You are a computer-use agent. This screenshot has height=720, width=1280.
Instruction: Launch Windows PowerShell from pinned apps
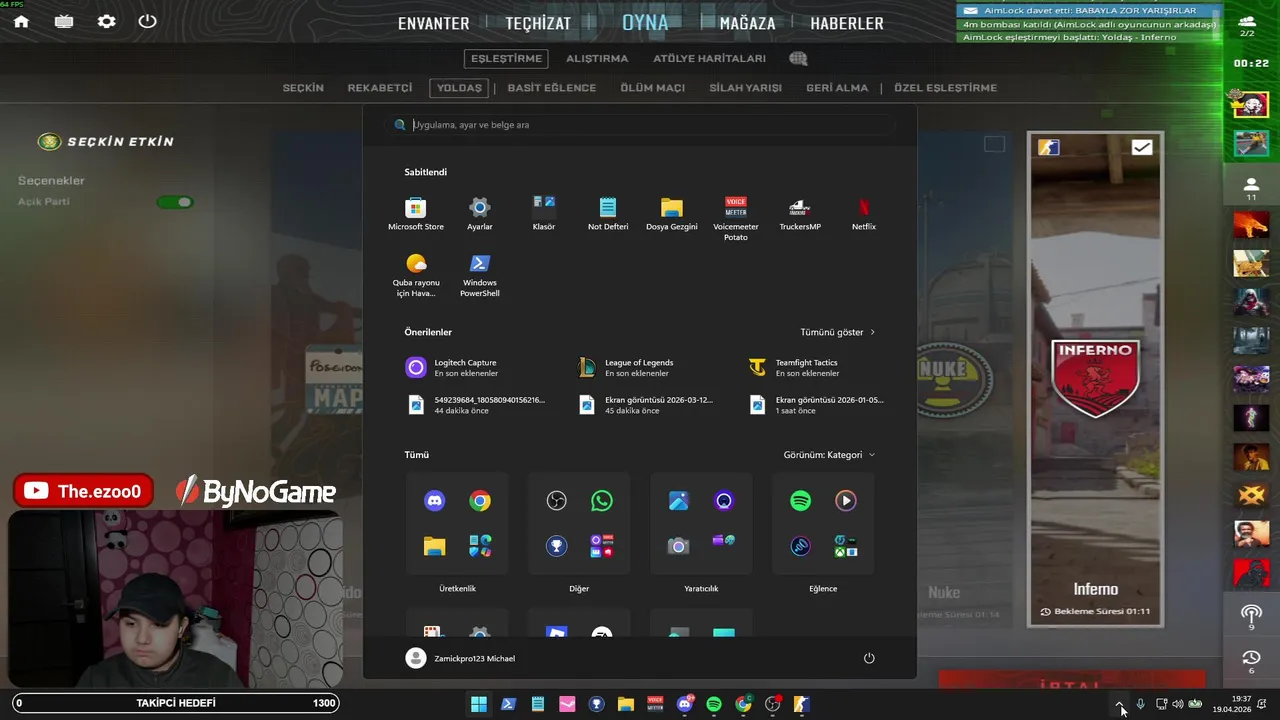click(480, 275)
